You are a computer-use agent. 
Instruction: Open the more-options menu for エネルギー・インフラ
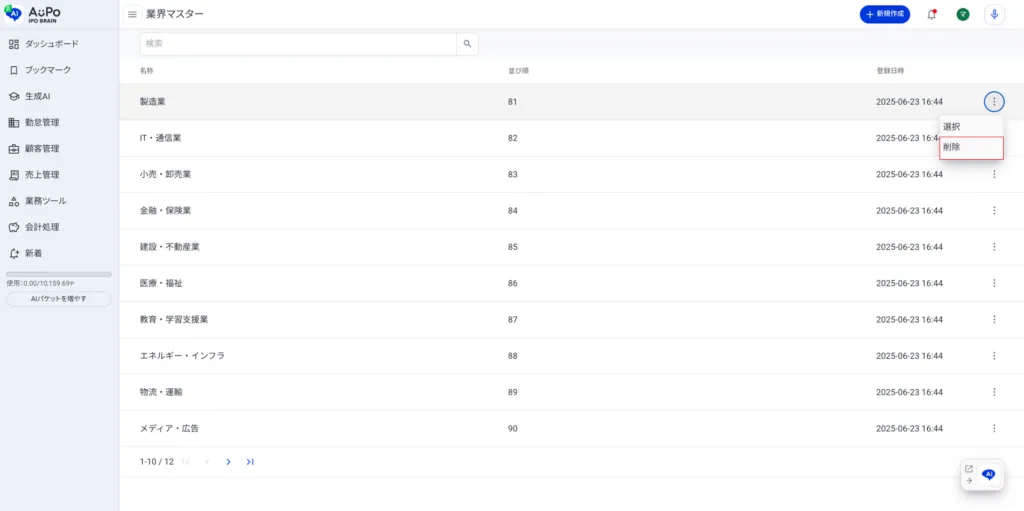994,355
